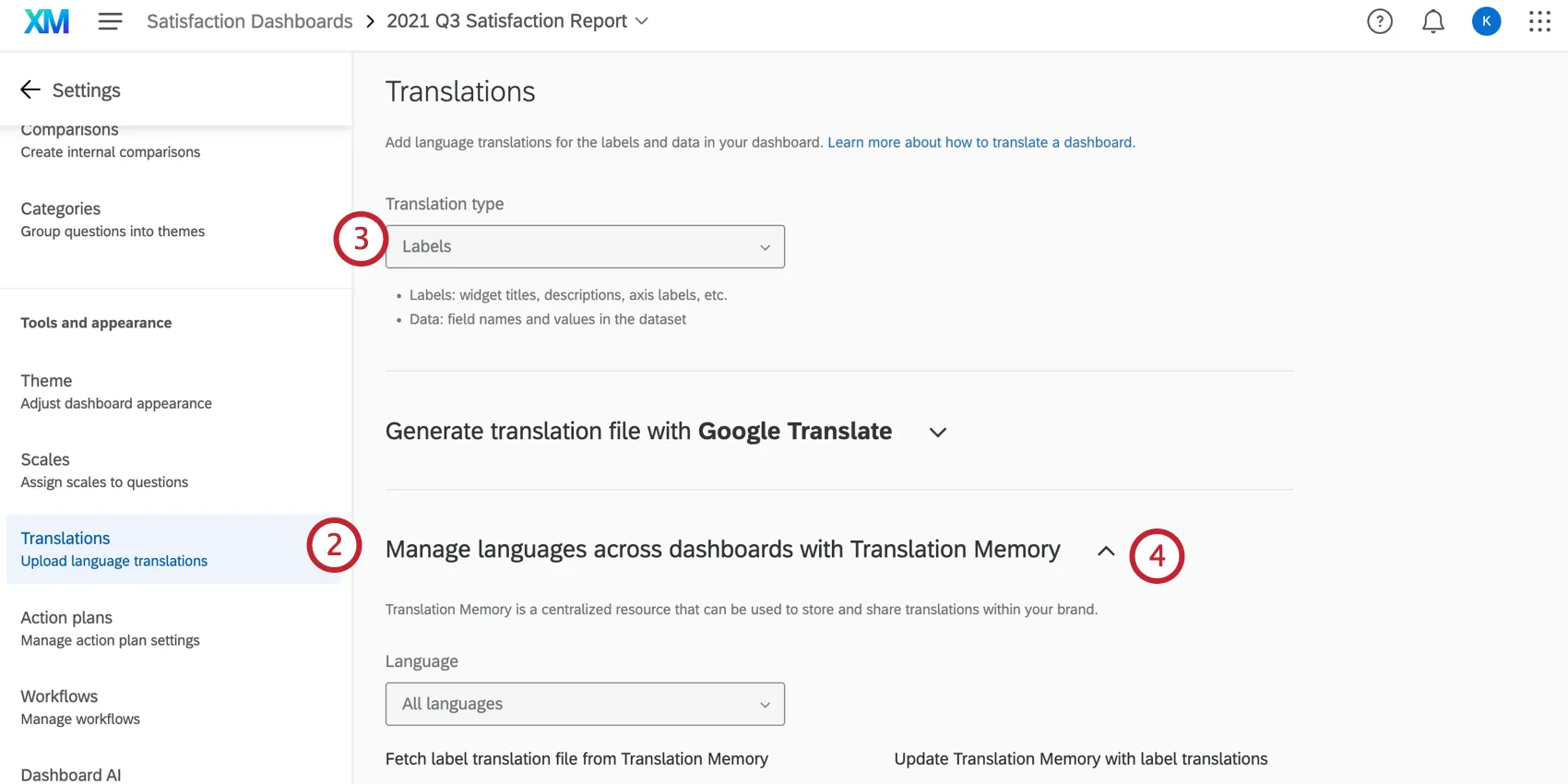Click the learn more about translating link
1568x784 pixels.
[x=981, y=142]
